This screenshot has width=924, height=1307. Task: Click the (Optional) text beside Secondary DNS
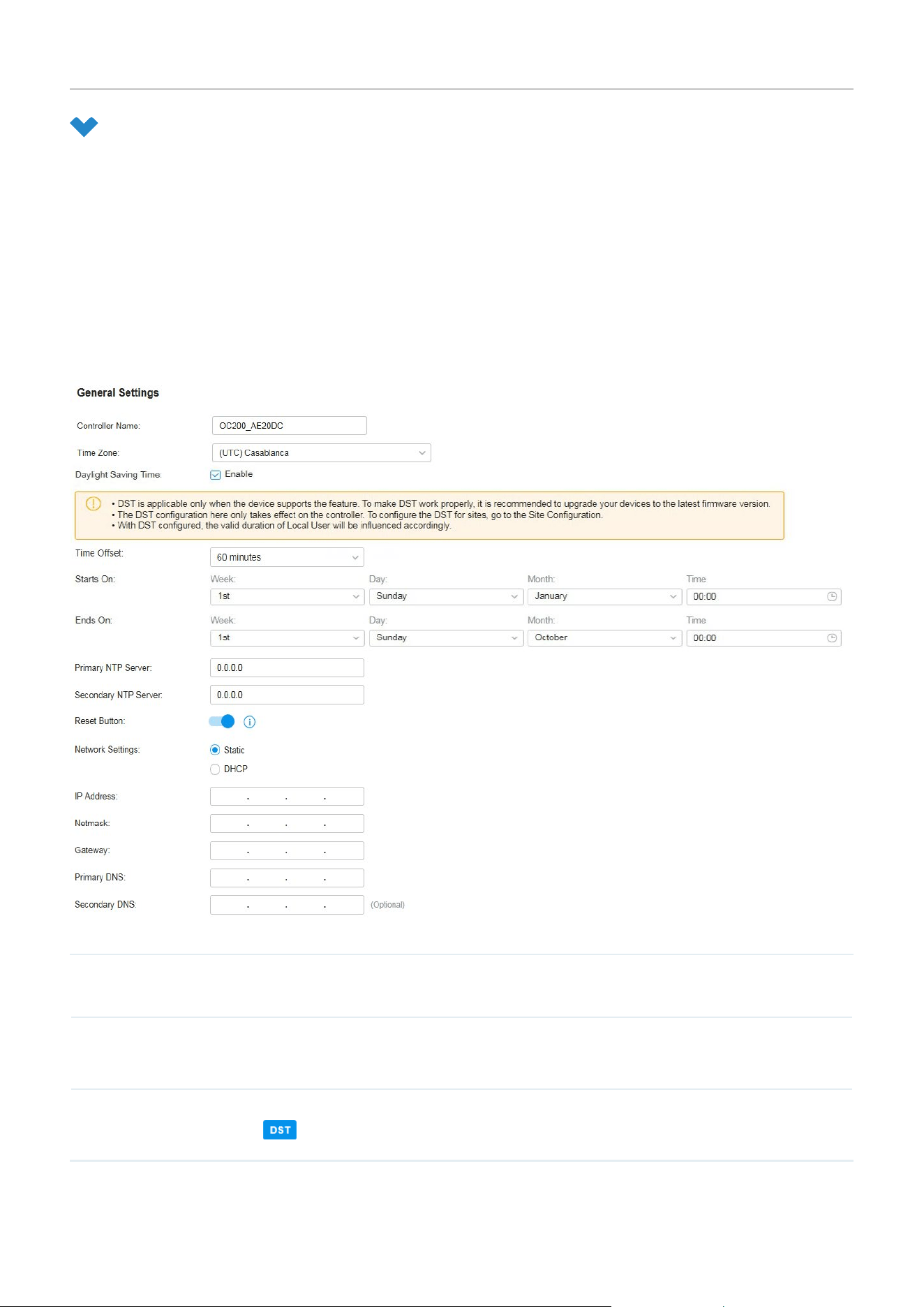(x=387, y=905)
